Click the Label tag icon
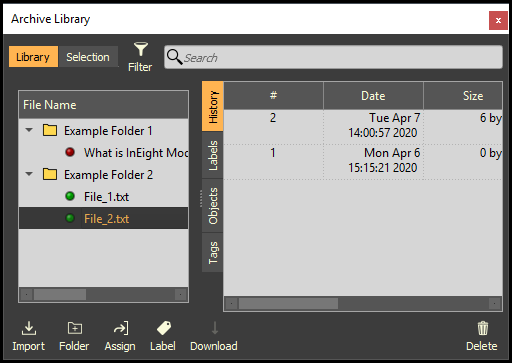The width and height of the screenshot is (512, 363). 164,328
